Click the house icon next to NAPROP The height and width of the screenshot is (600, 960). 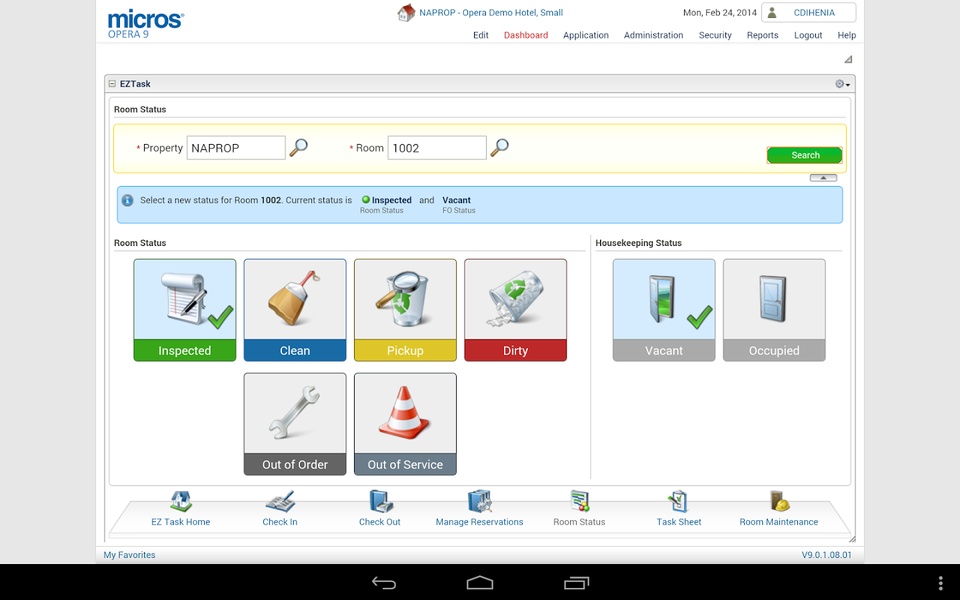405,13
